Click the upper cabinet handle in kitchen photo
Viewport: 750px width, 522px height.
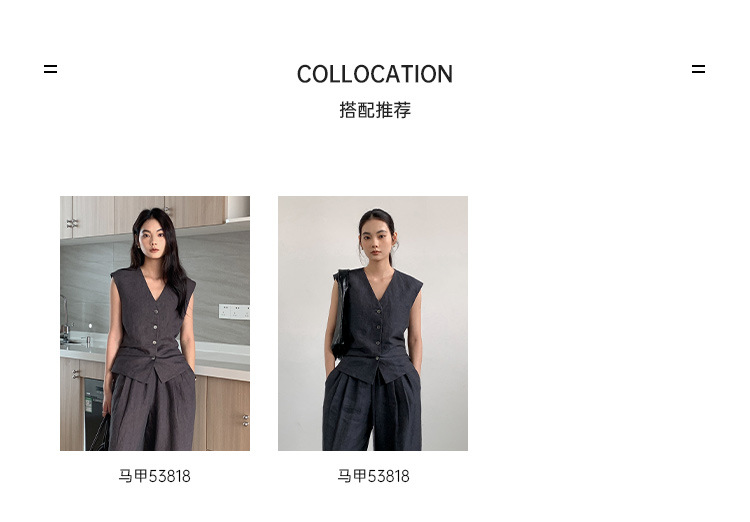pyautogui.click(x=72, y=223)
